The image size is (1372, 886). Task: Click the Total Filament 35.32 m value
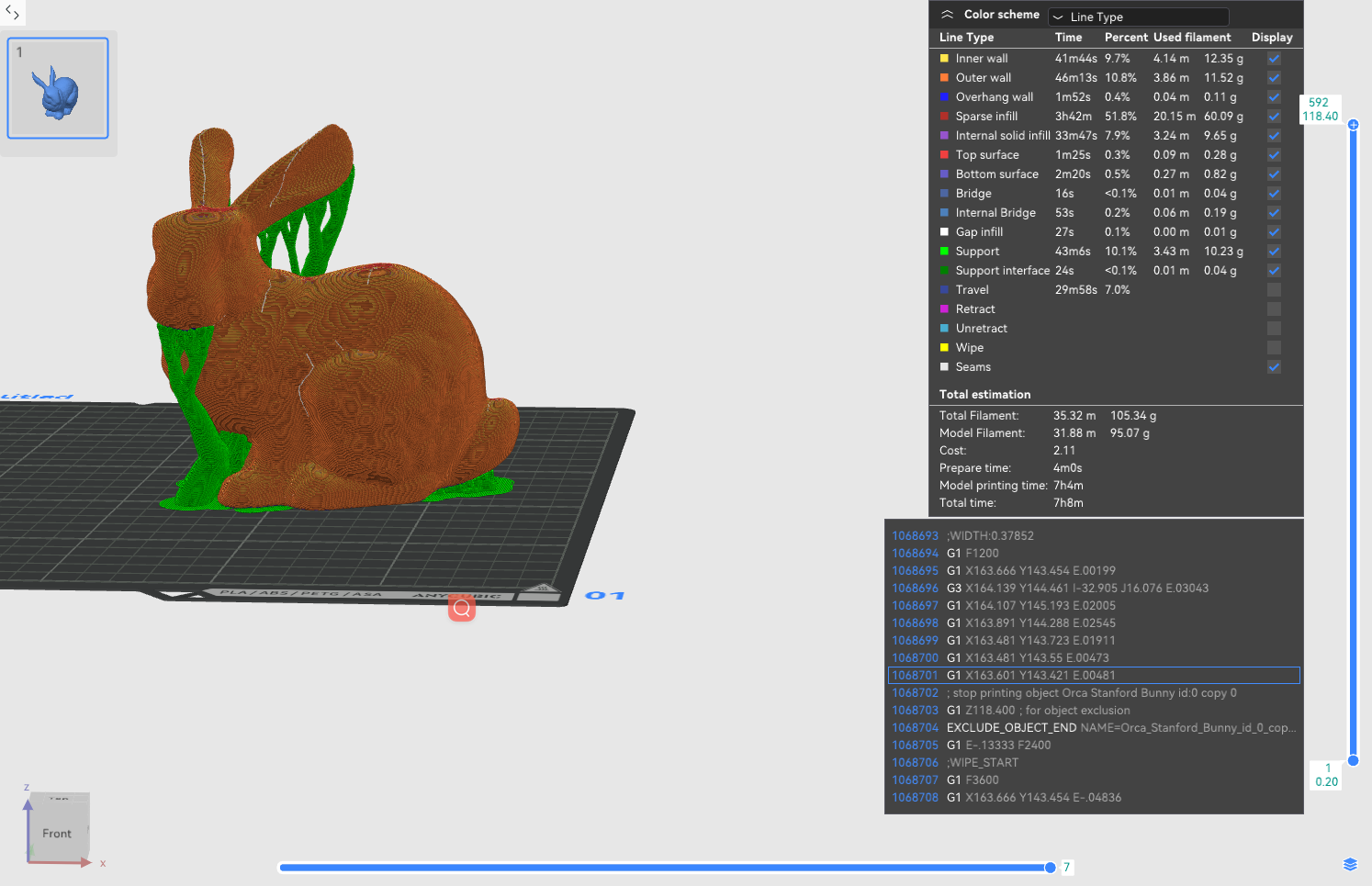pos(1074,415)
